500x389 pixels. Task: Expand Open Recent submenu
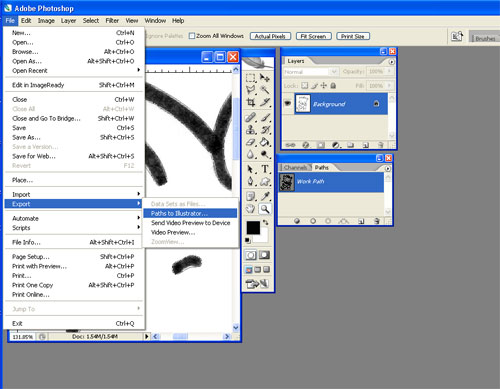tap(74, 70)
